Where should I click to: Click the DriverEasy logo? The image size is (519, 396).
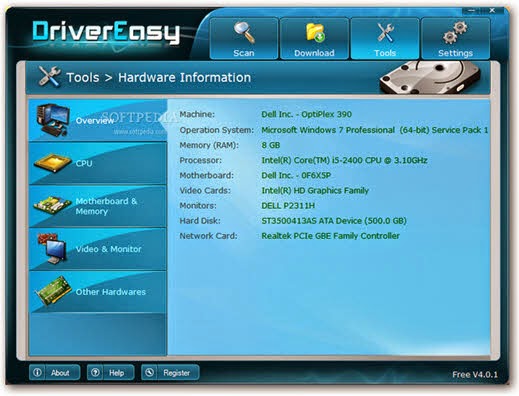[x=106, y=33]
